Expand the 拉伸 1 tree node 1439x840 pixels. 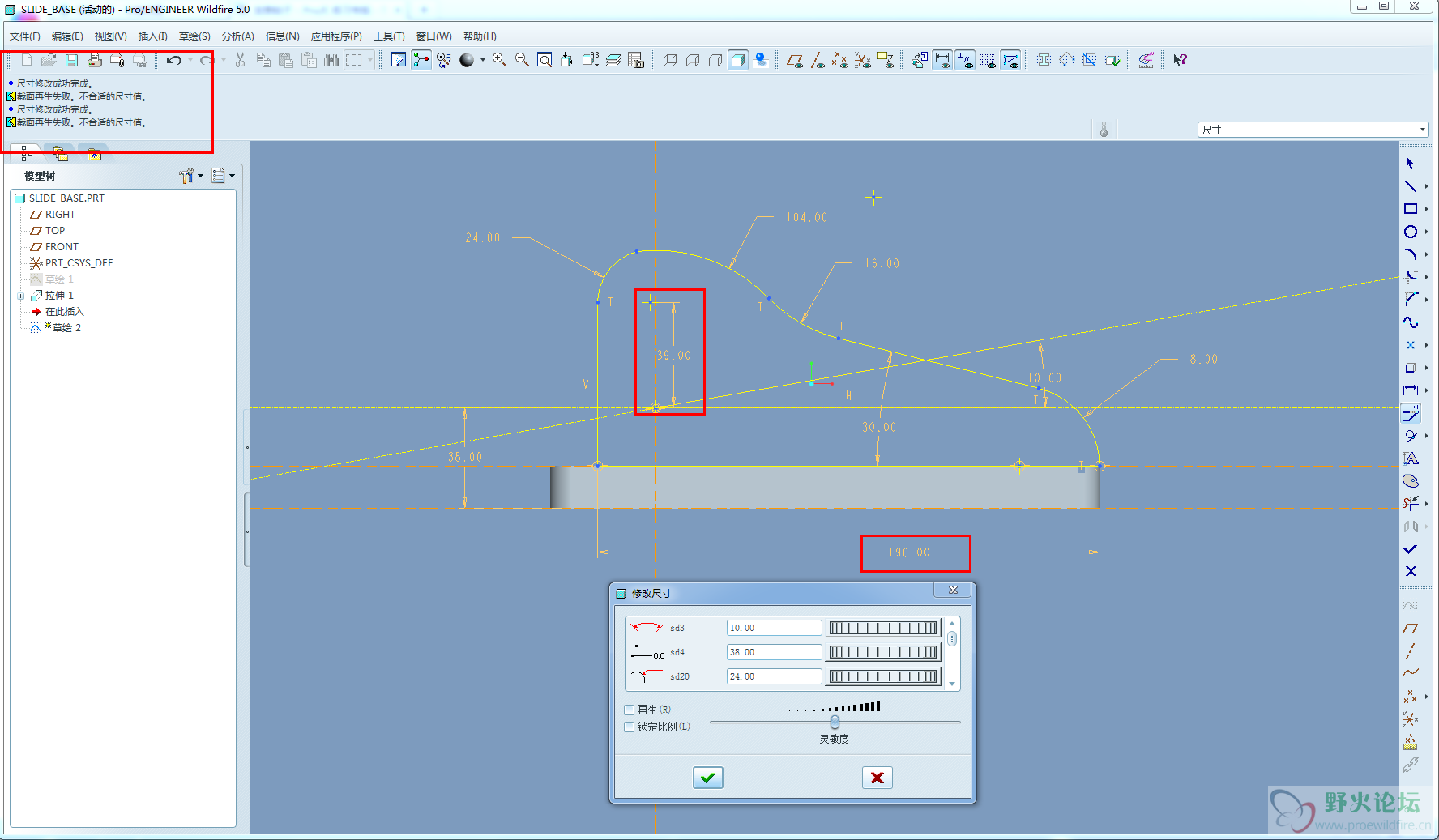coord(21,296)
